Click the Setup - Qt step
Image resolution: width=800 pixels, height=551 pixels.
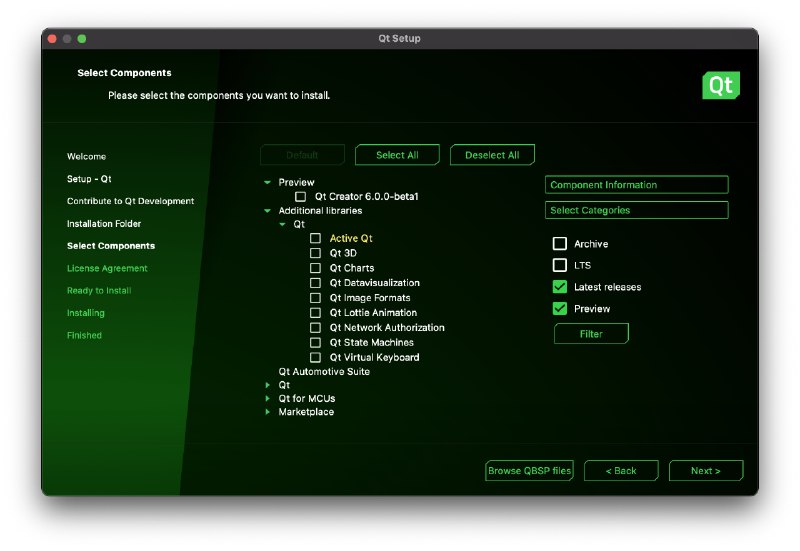click(x=89, y=179)
